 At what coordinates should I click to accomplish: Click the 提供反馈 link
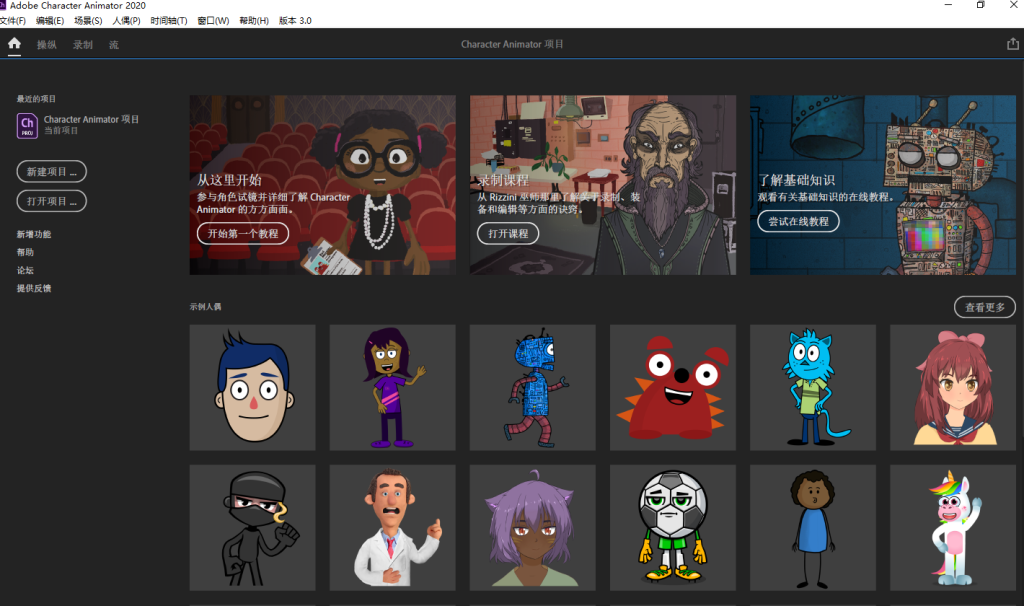pos(34,288)
